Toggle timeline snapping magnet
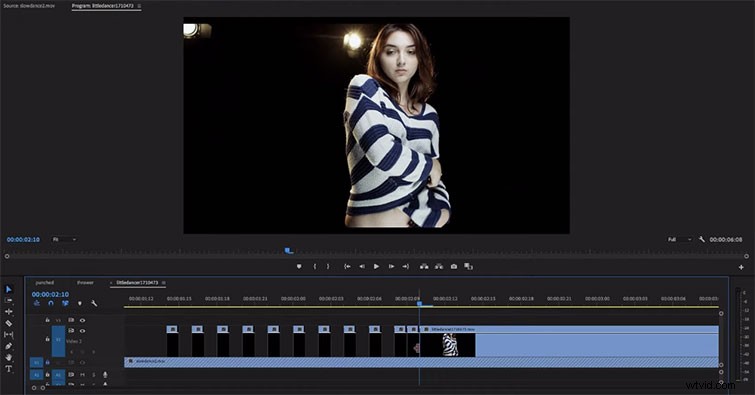The image size is (755, 395). [51, 303]
